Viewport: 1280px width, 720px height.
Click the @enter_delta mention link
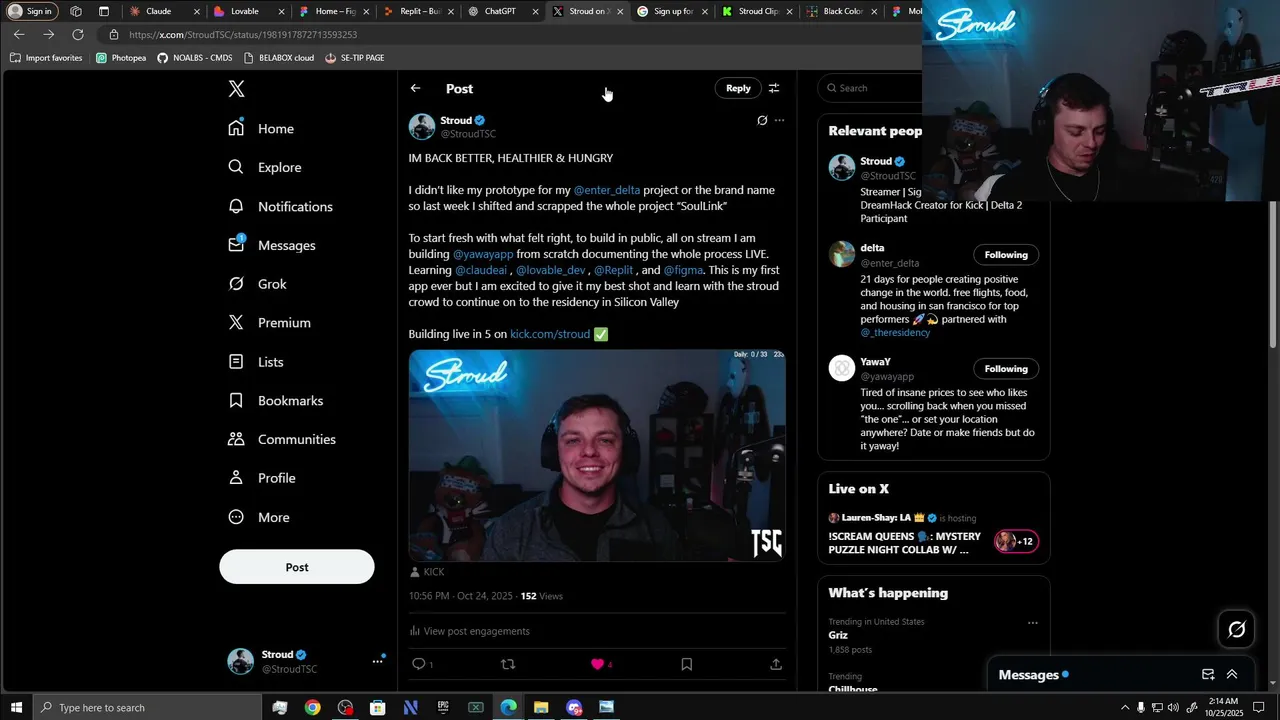(x=607, y=190)
